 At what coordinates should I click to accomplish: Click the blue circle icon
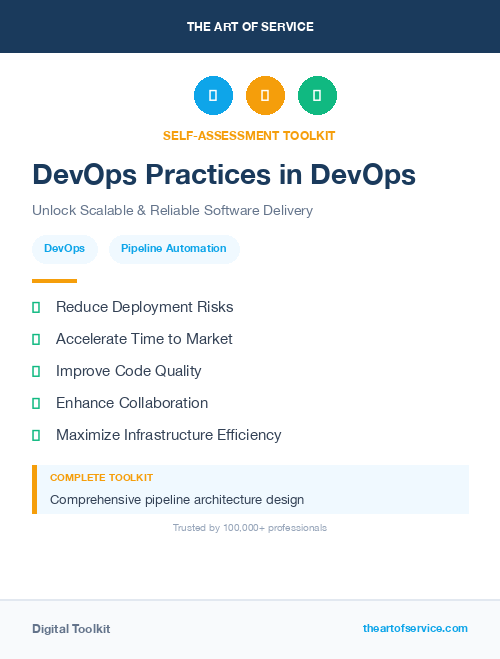[213, 95]
